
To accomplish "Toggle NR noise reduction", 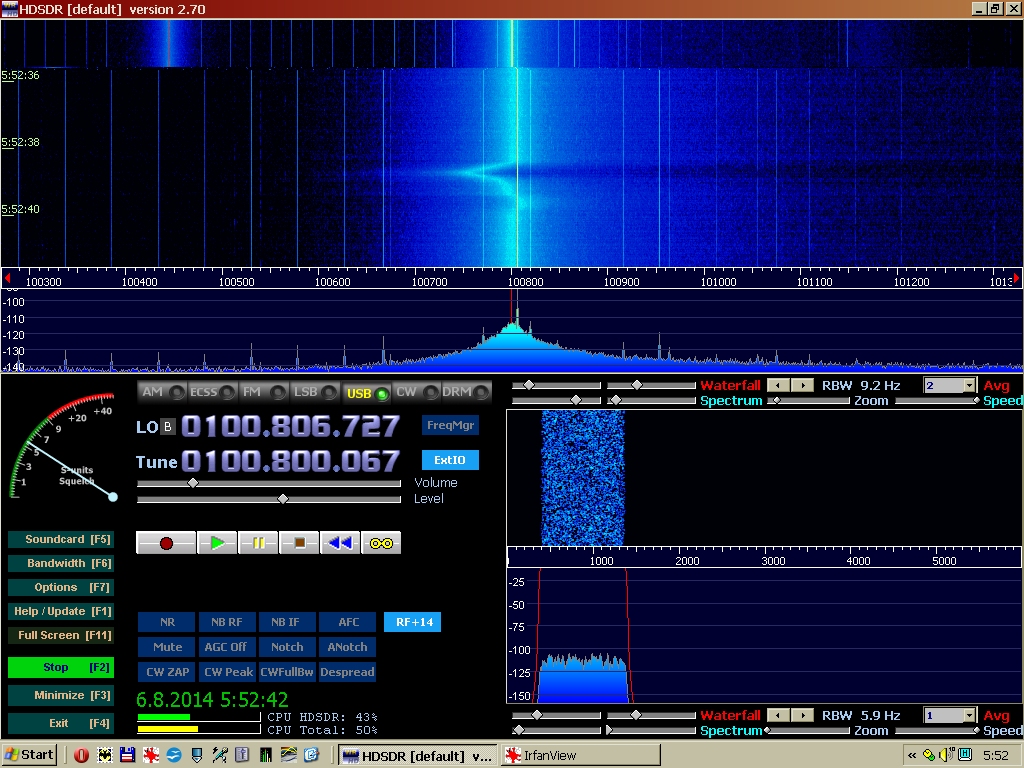I will point(167,622).
